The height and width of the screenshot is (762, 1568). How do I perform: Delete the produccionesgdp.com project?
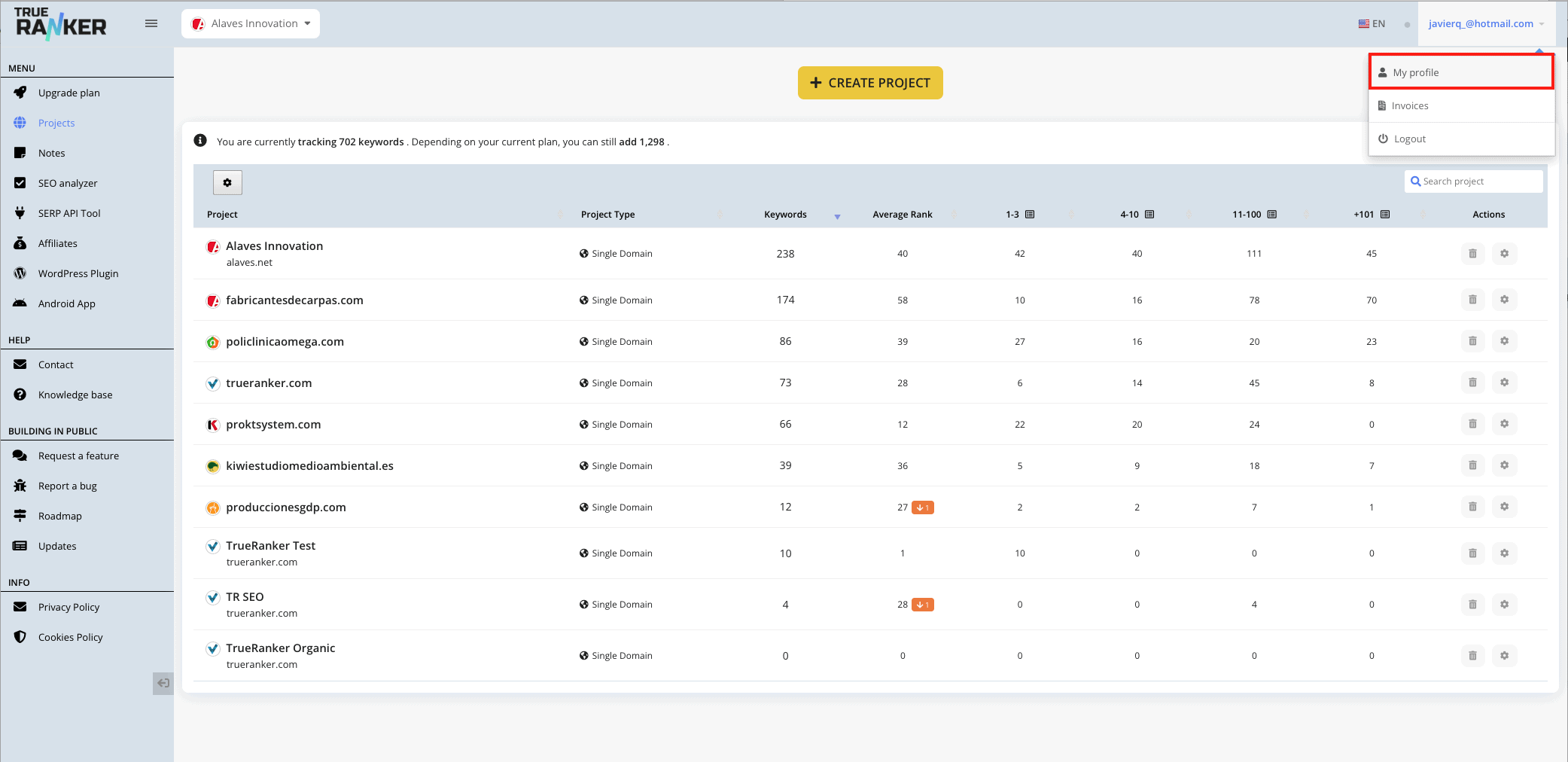(x=1472, y=507)
